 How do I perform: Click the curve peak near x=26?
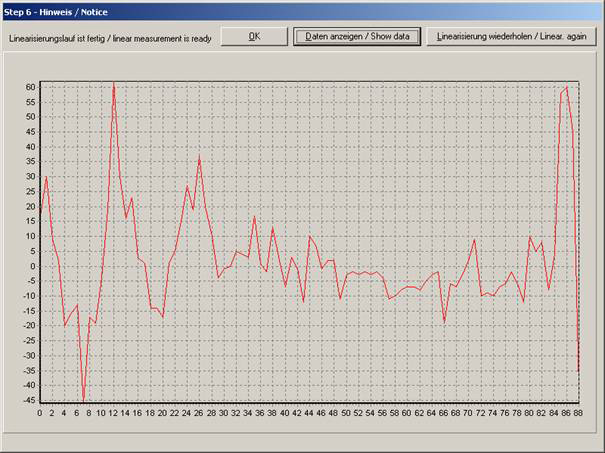(199, 157)
